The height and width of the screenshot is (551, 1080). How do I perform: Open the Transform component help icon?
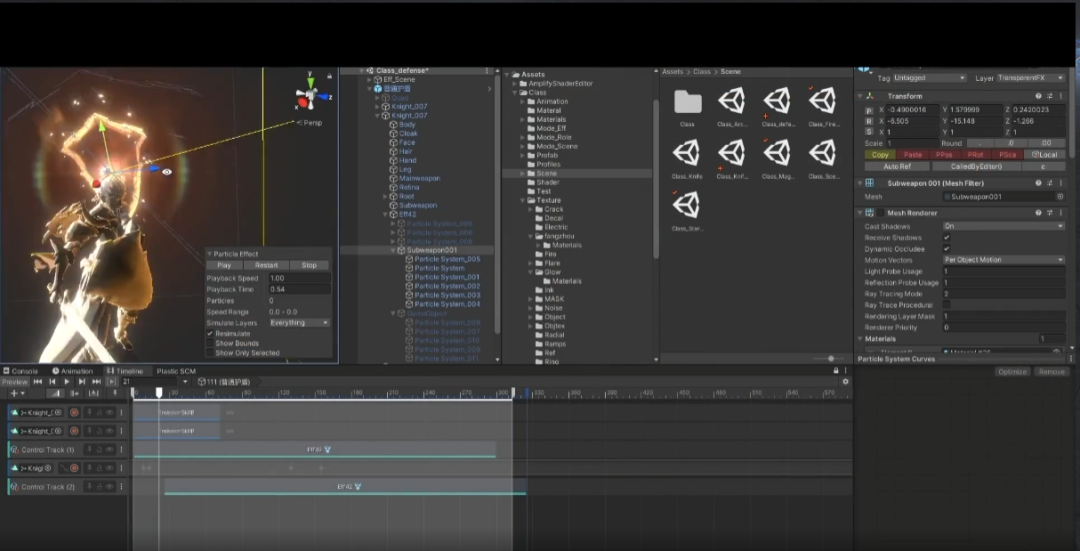1038,96
